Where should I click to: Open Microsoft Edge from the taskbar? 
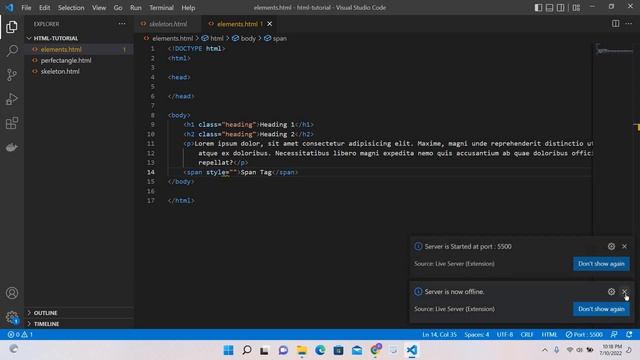pos(320,350)
